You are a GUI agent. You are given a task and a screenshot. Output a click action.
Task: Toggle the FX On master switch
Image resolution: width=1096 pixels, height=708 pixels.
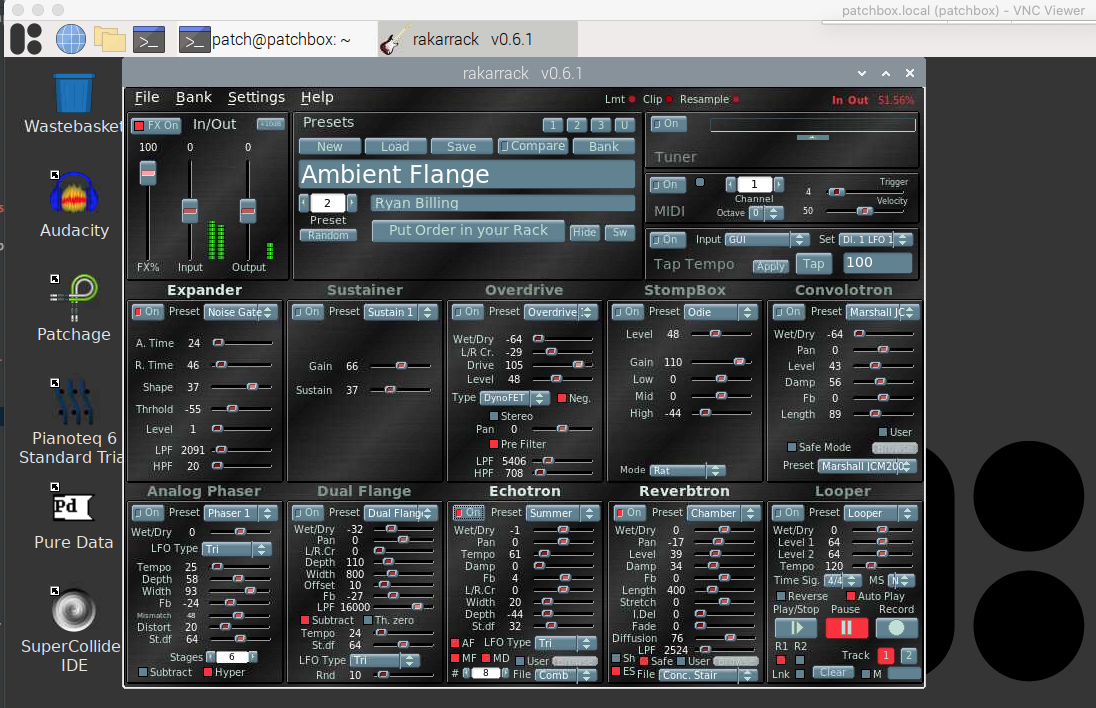157,126
